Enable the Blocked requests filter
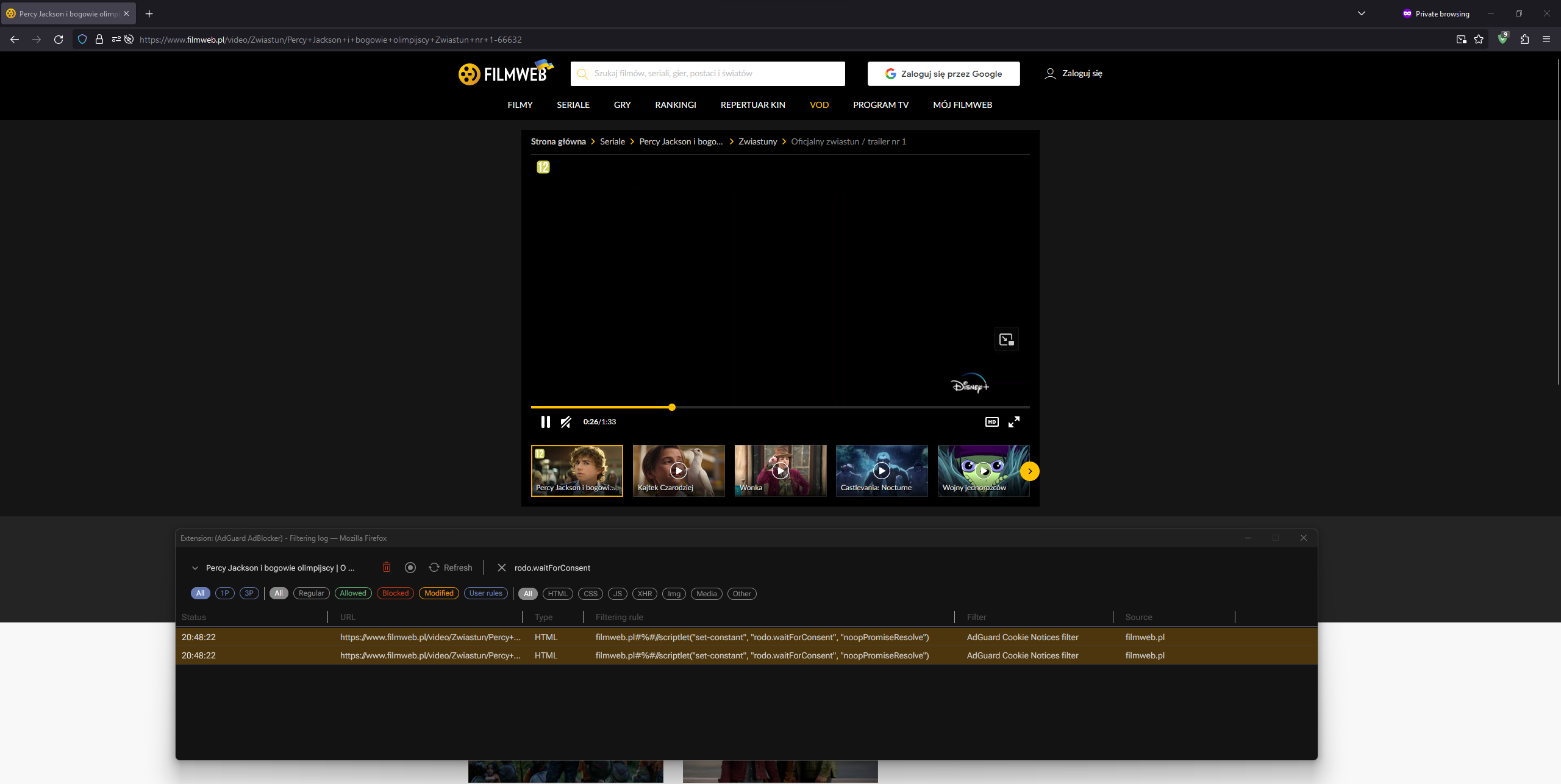Image resolution: width=1561 pixels, height=784 pixels. point(395,593)
